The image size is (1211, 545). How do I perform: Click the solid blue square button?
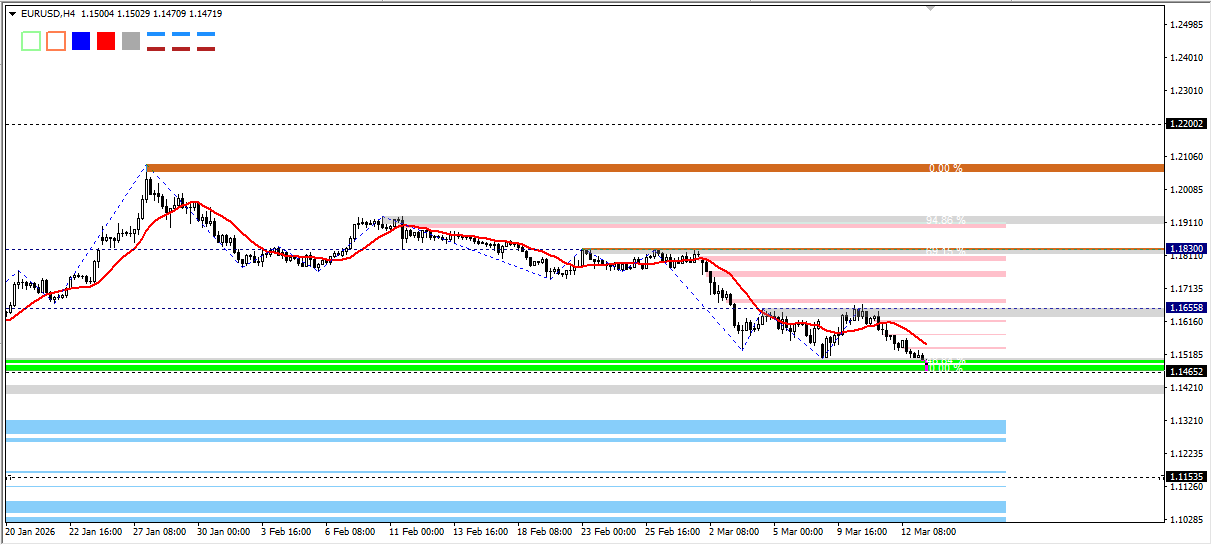[81, 41]
